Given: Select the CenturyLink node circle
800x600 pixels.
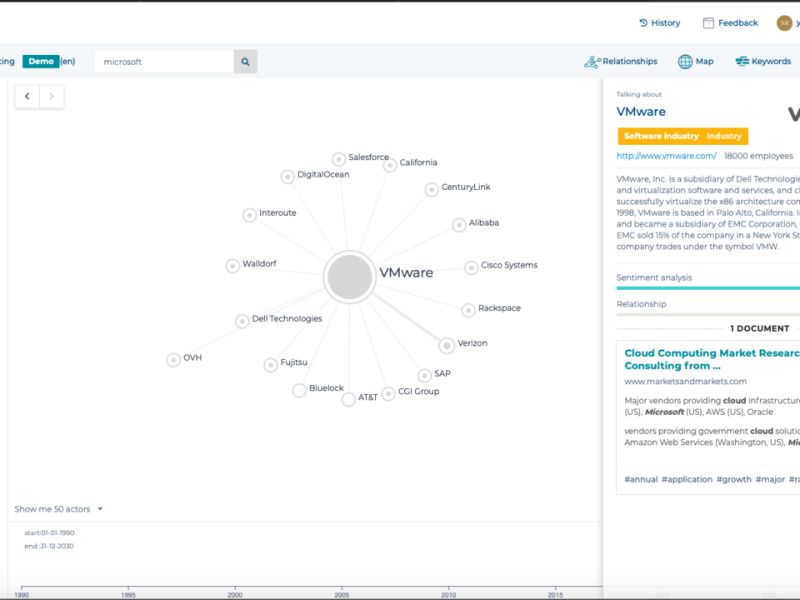Looking at the screenshot, I should tap(432, 190).
